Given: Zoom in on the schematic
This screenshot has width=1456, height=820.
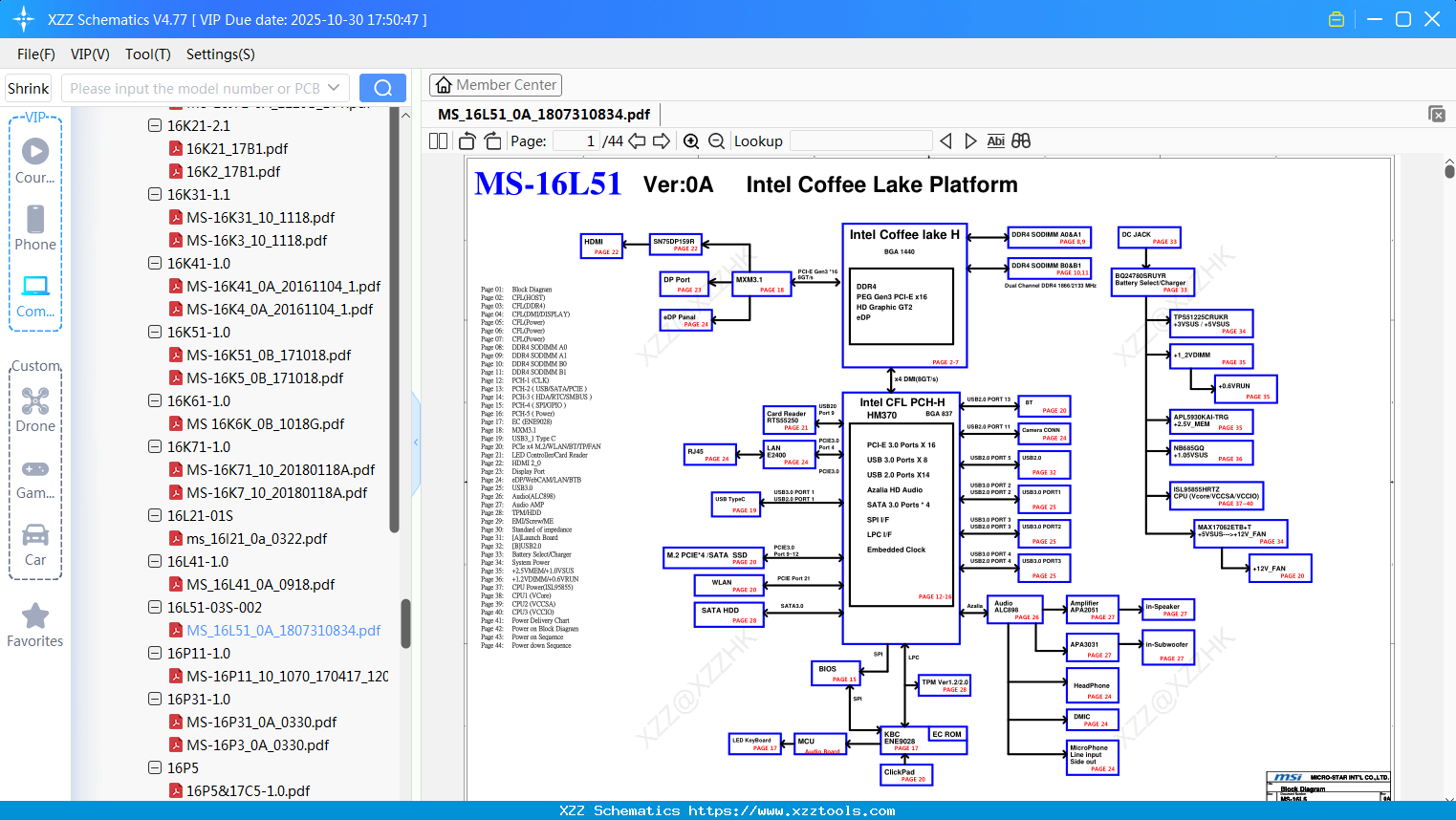Looking at the screenshot, I should pyautogui.click(x=691, y=141).
